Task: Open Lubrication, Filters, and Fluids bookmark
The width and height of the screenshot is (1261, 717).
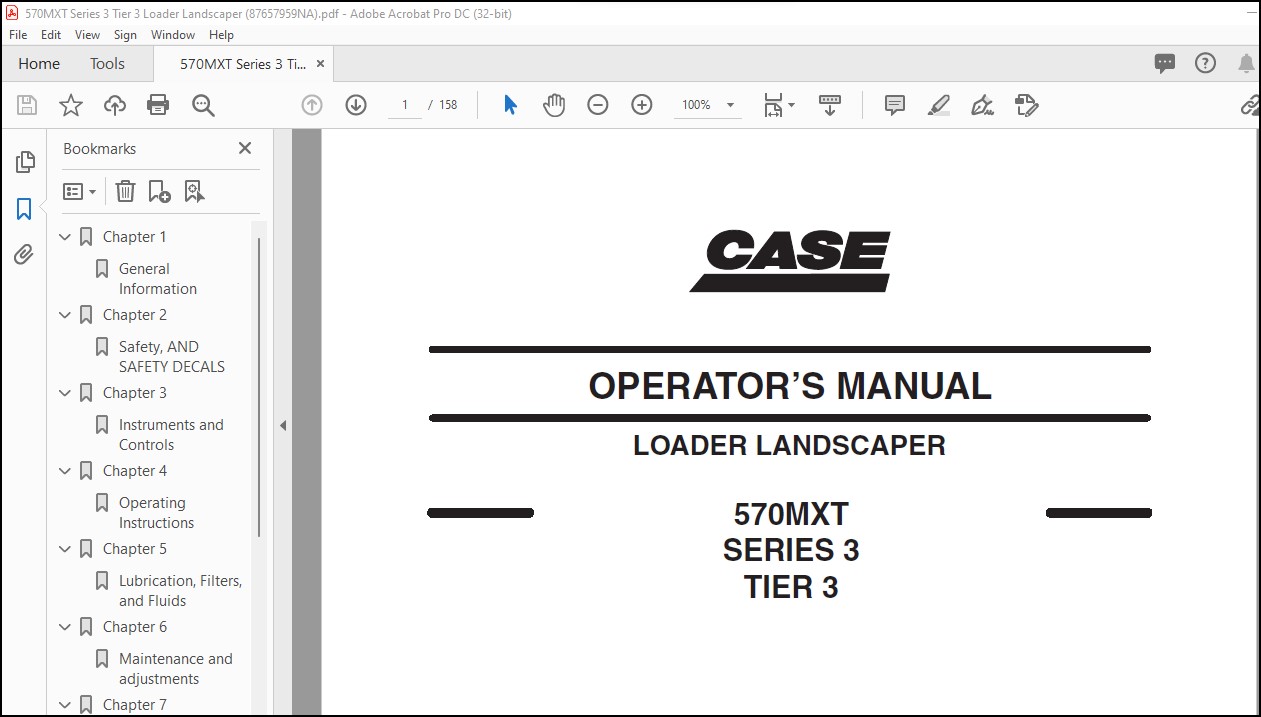Action: [x=180, y=591]
